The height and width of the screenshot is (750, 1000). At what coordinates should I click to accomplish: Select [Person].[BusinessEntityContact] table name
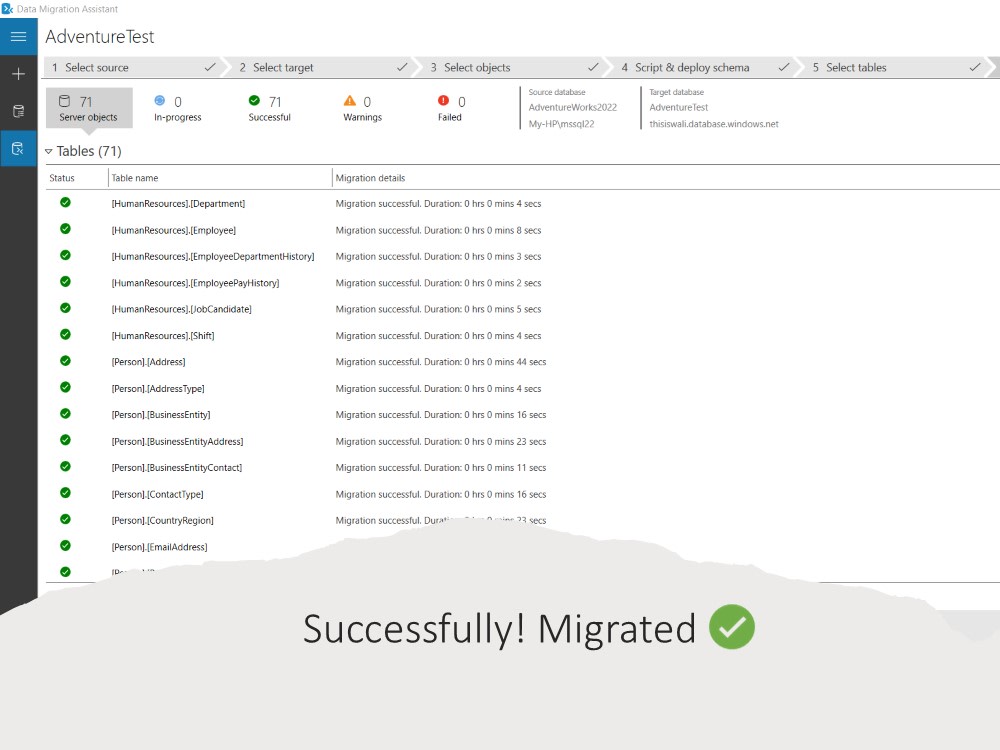click(177, 468)
